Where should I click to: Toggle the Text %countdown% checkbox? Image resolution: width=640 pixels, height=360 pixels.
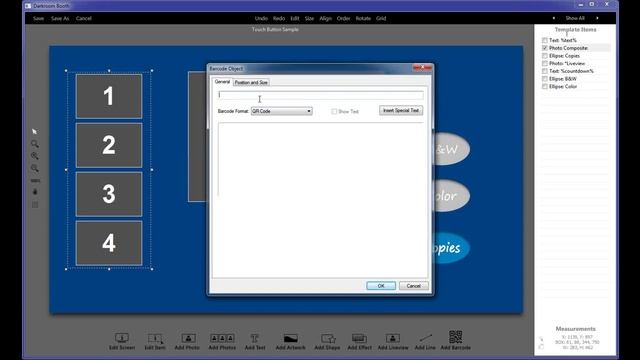(544, 71)
